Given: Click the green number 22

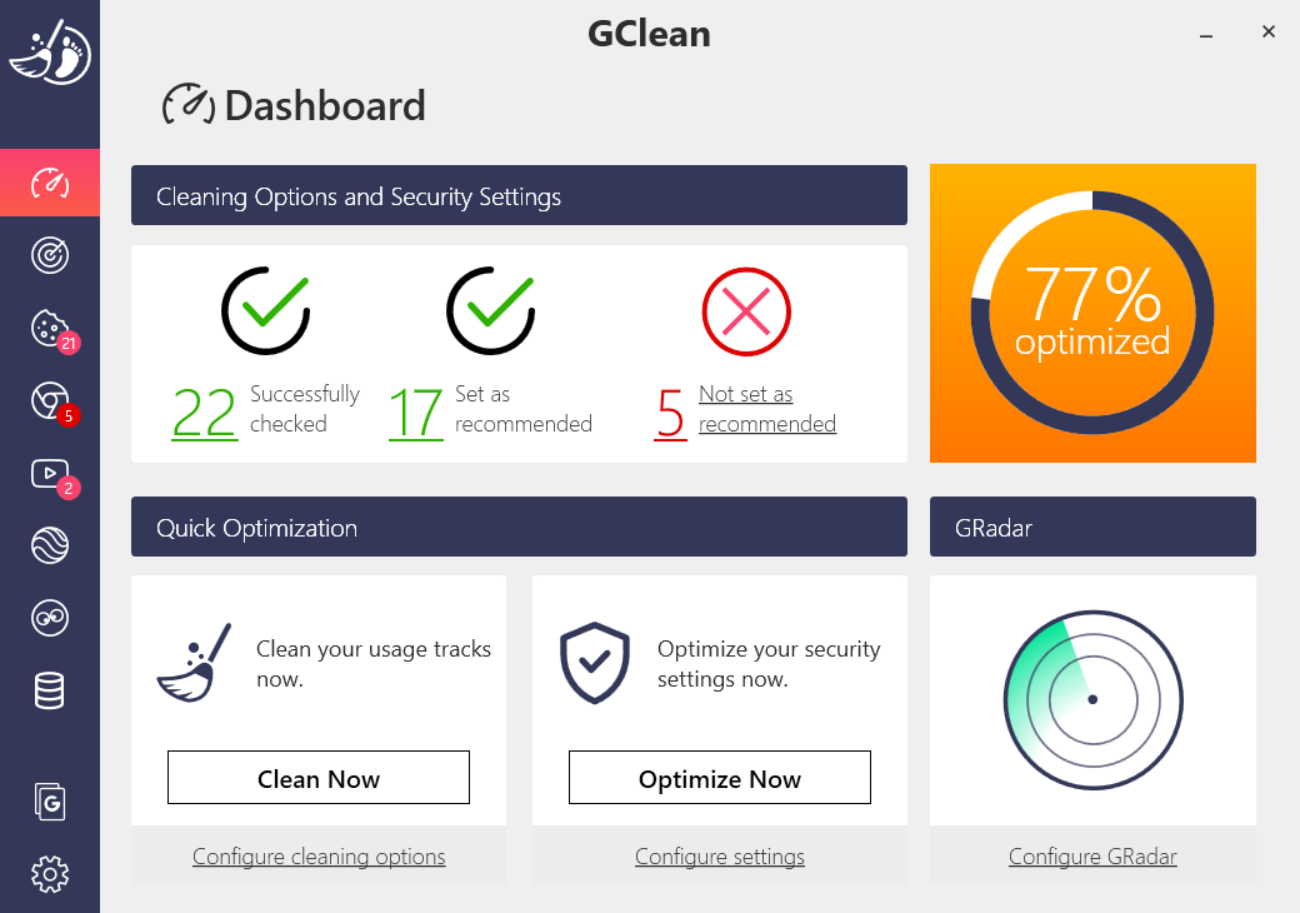Looking at the screenshot, I should pyautogui.click(x=205, y=413).
